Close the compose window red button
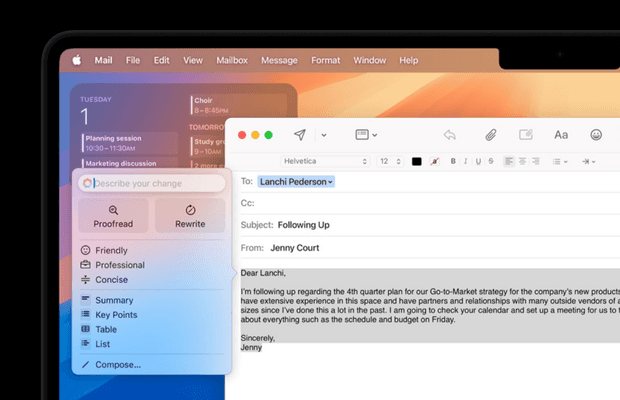Screen dimensions: 620x400 click(x=242, y=135)
